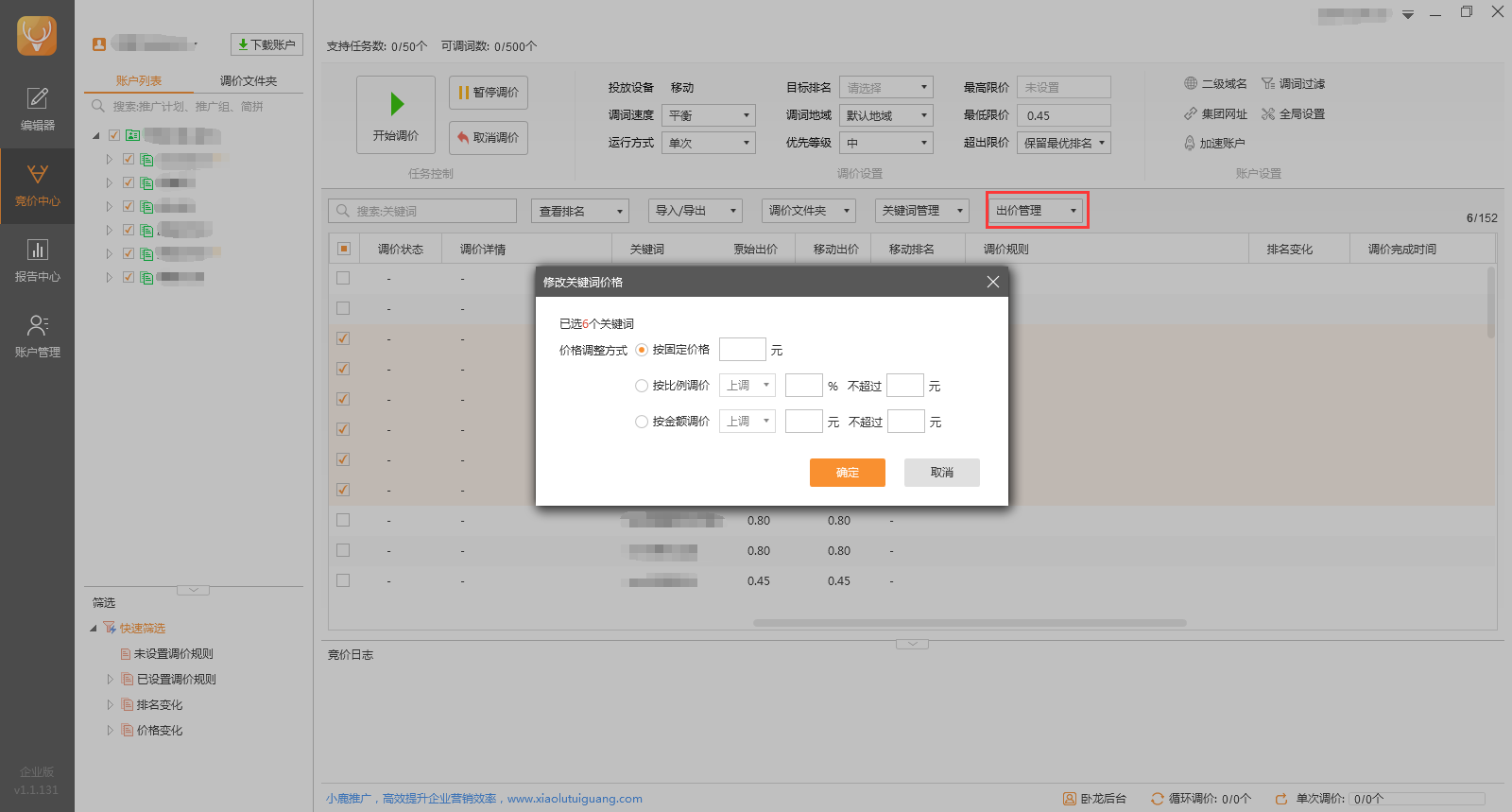Open title bar dropdown menu arrow

(x=1408, y=14)
